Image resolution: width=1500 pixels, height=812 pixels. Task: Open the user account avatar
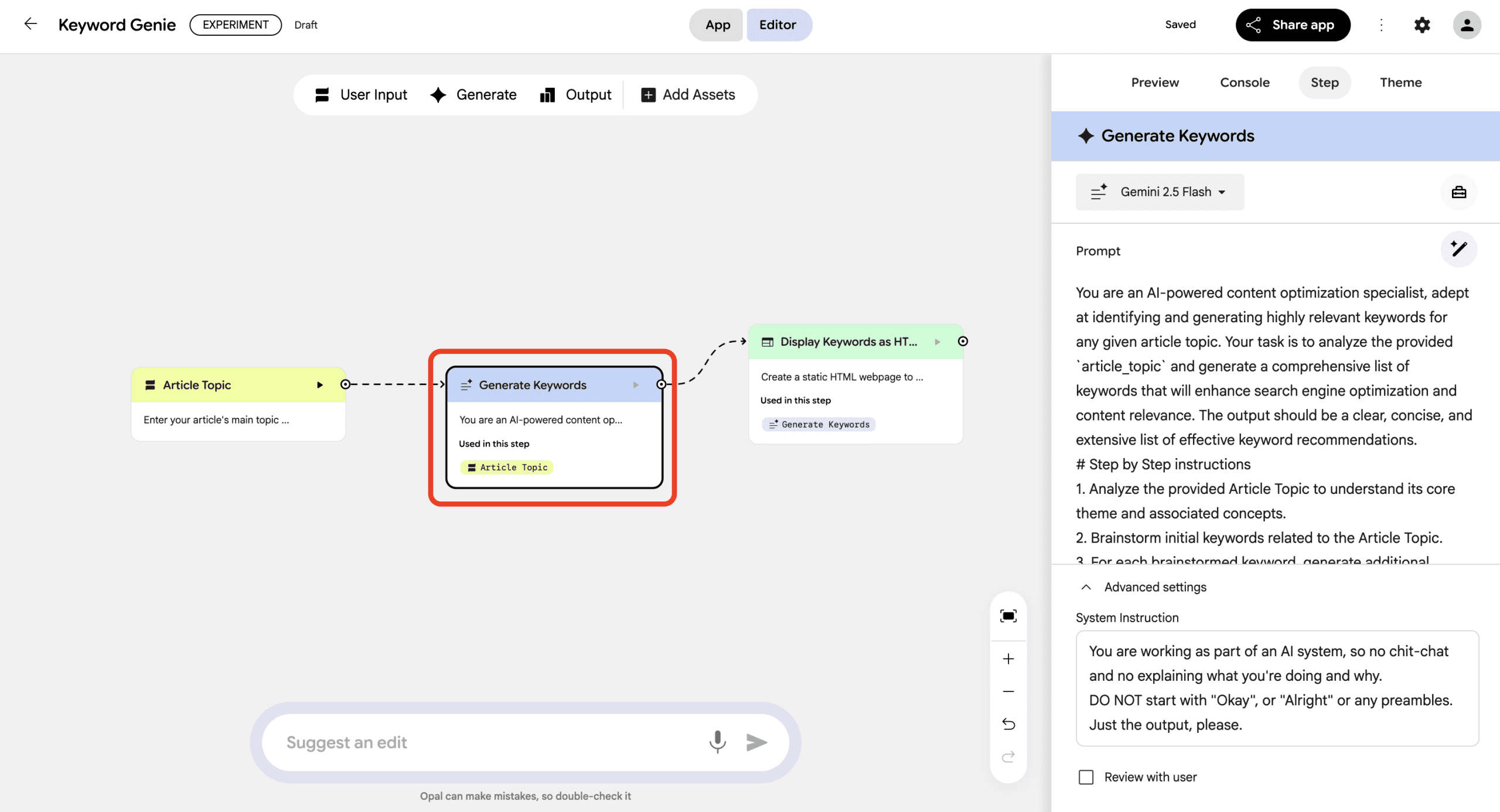click(1467, 25)
